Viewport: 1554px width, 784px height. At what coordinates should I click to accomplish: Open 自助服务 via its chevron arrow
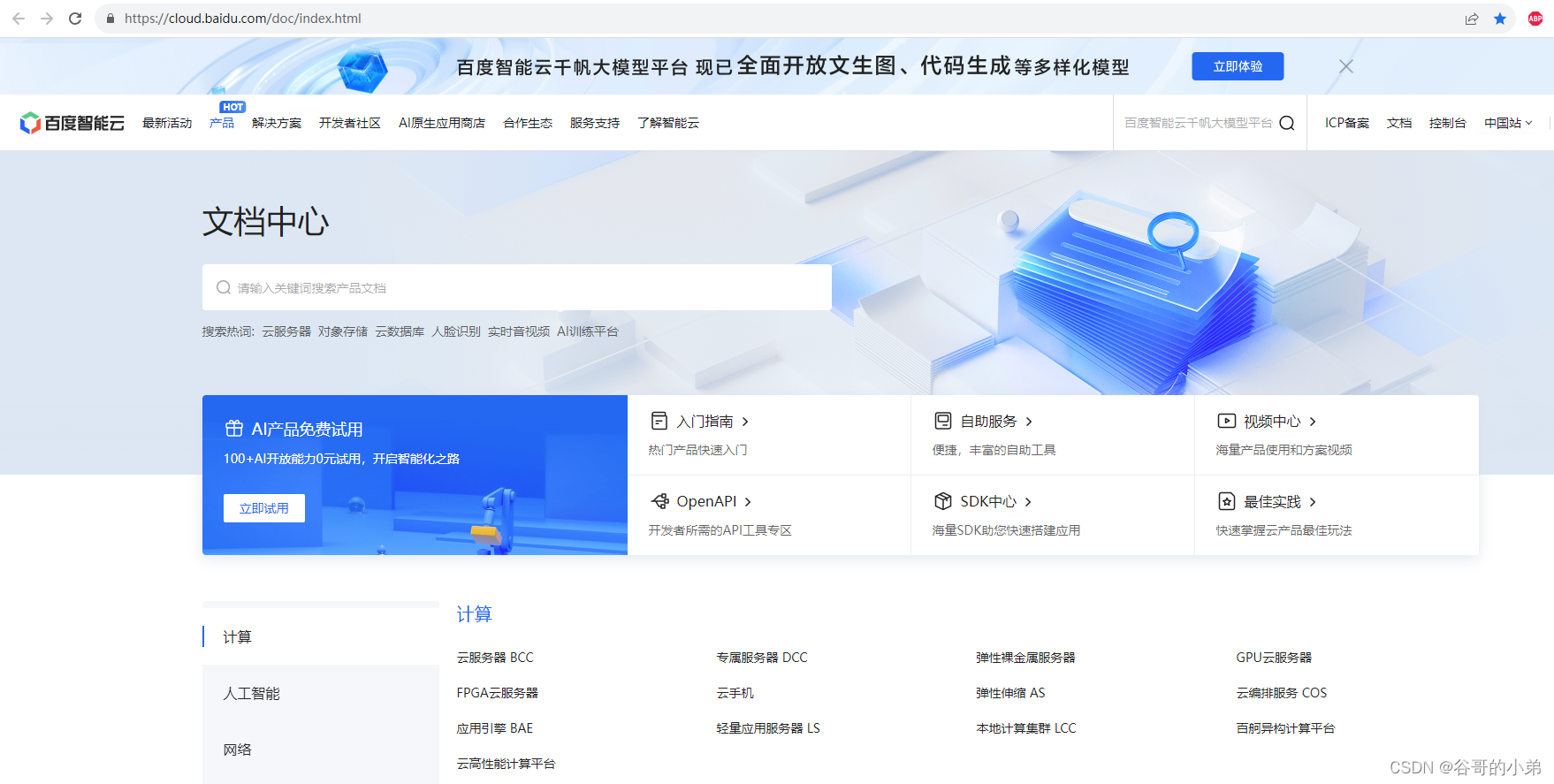tap(1029, 422)
